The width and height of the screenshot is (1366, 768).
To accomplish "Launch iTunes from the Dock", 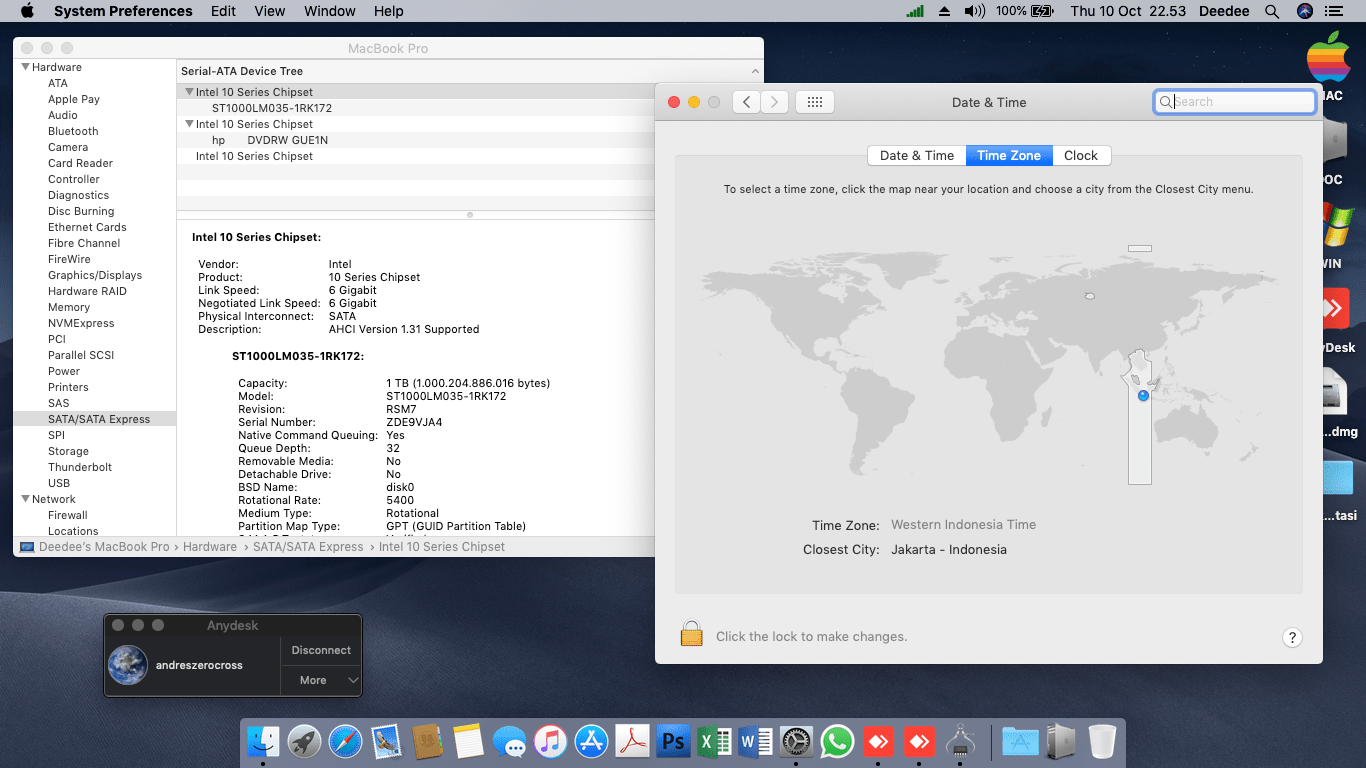I will pos(550,741).
